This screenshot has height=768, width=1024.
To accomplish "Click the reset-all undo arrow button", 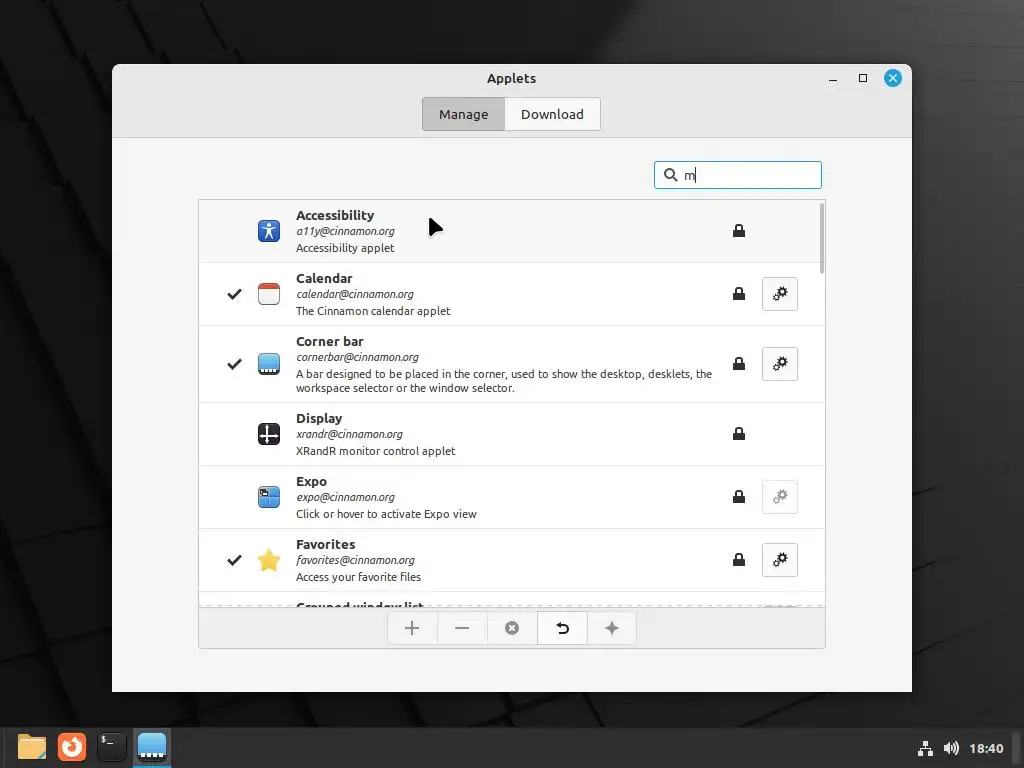I will (562, 628).
